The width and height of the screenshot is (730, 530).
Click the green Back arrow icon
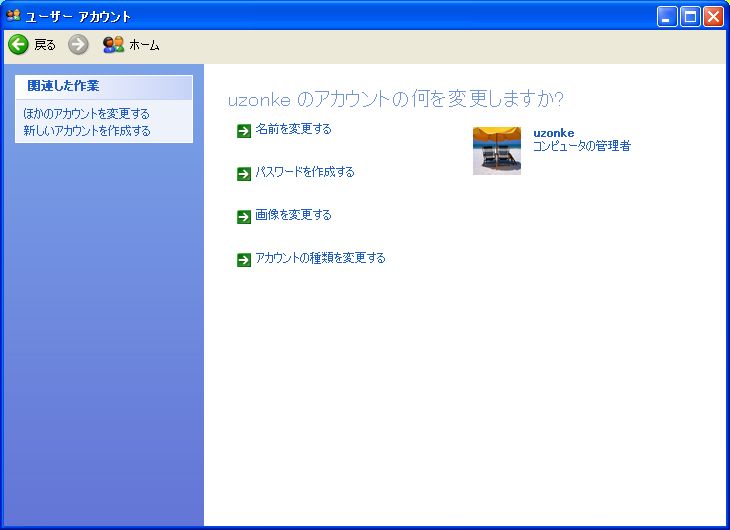pyautogui.click(x=18, y=45)
